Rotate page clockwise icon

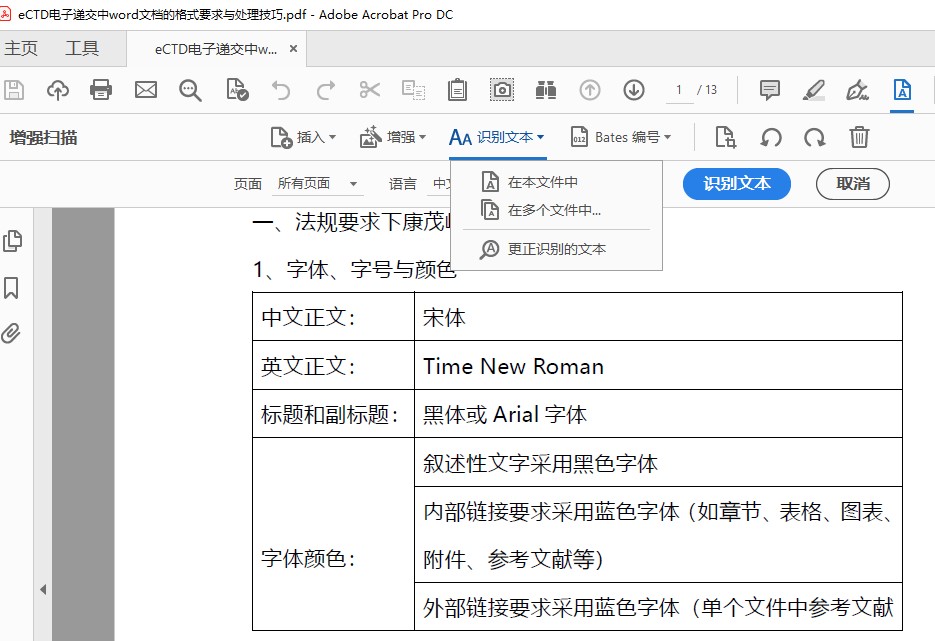[x=815, y=137]
